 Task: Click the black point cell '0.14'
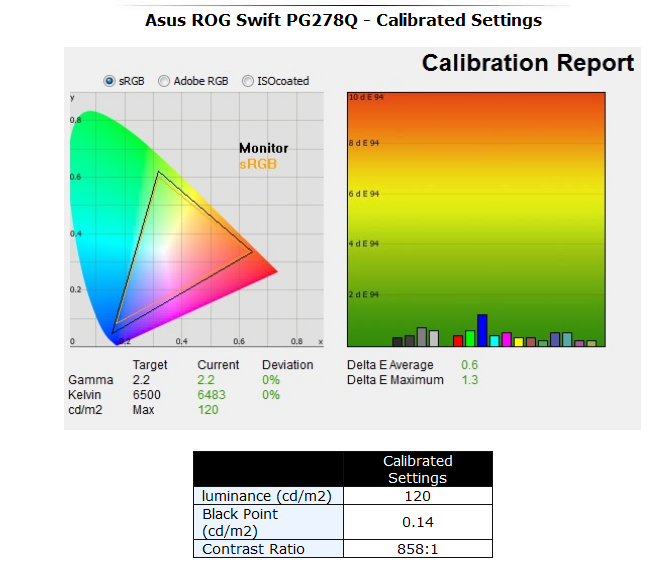pos(418,522)
